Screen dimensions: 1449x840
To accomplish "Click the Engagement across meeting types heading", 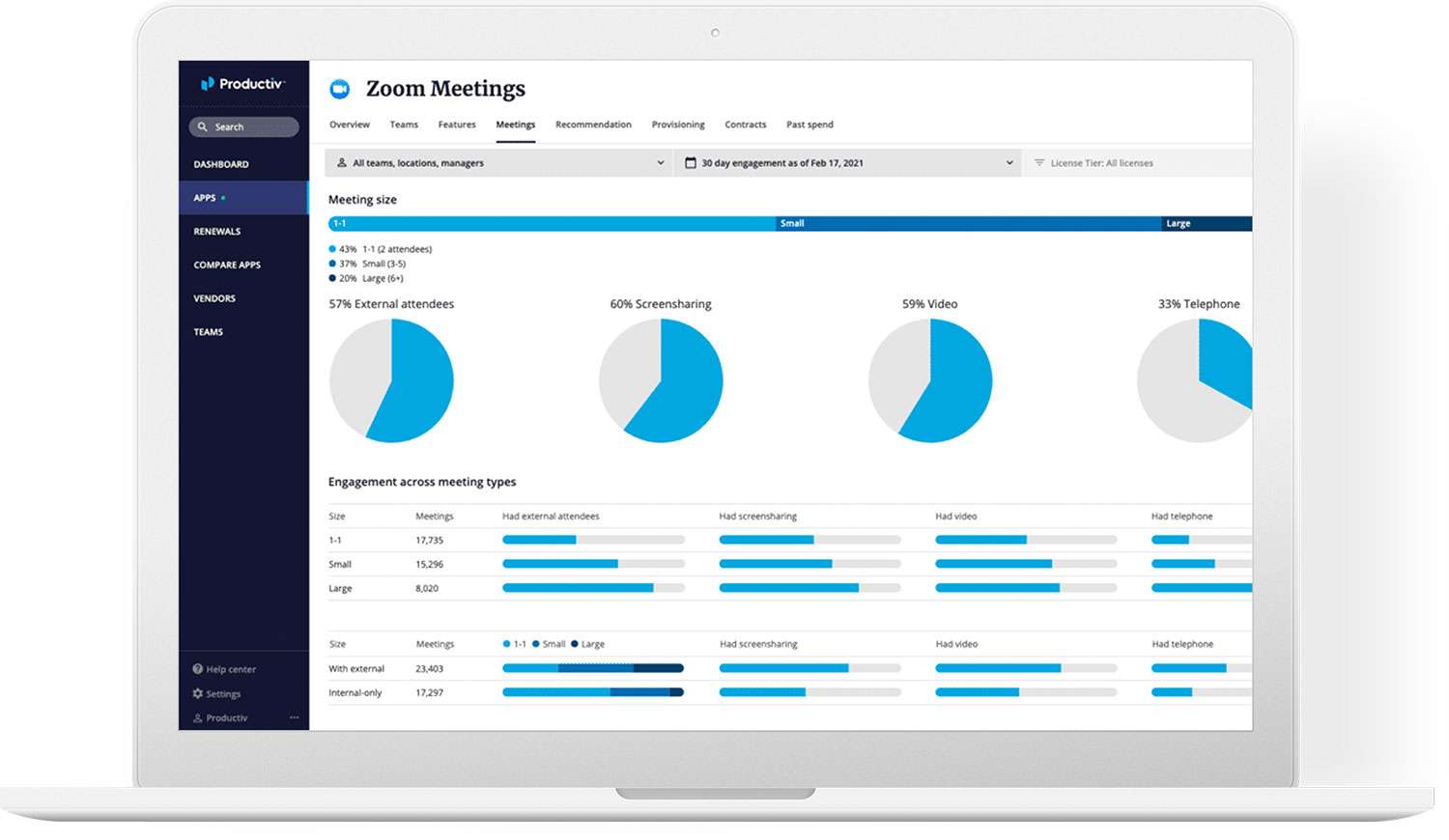I will [422, 482].
